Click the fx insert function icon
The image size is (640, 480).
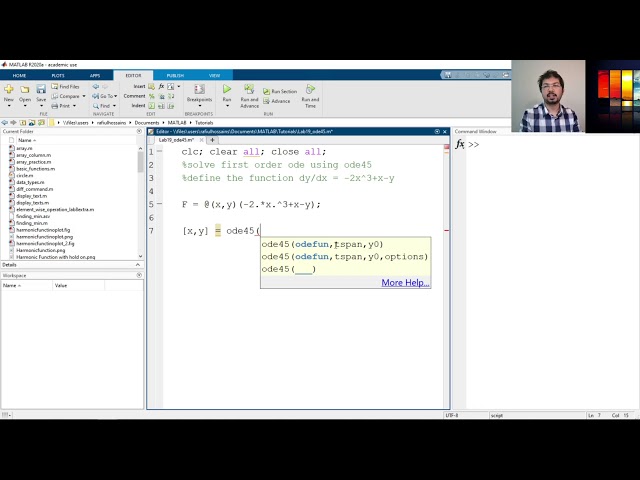(x=161, y=87)
